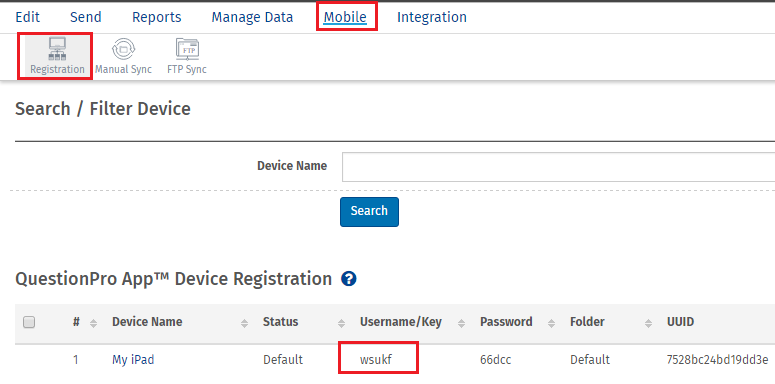Sort by Folder column arrows
The height and width of the screenshot is (384, 775).
pyautogui.click(x=648, y=323)
